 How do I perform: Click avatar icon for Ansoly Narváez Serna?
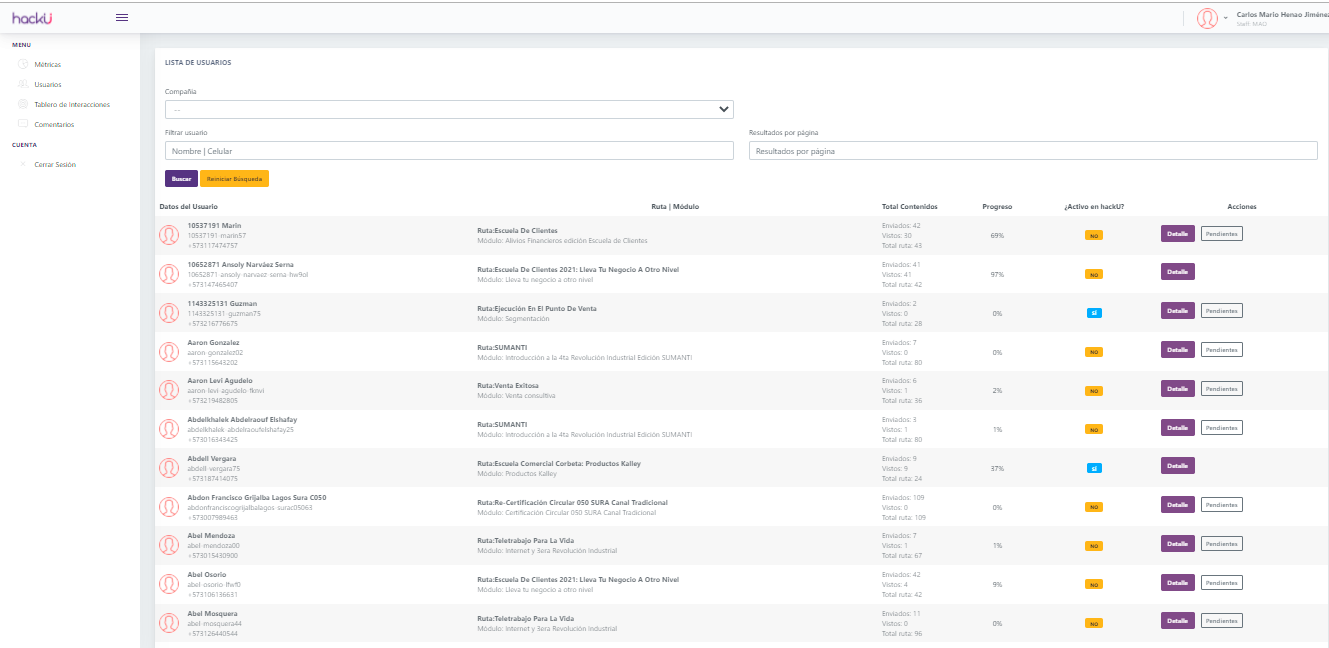(x=169, y=274)
